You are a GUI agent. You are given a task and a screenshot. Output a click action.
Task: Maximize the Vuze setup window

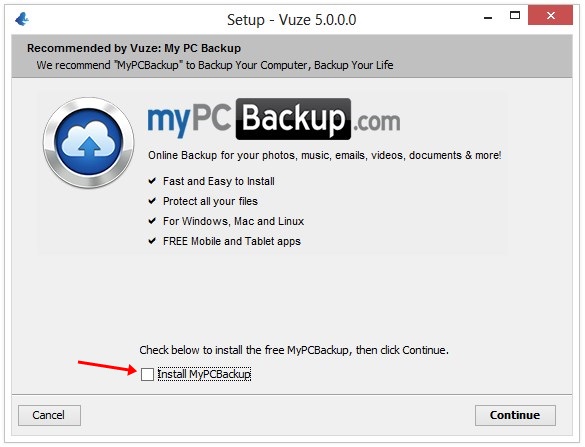point(515,15)
